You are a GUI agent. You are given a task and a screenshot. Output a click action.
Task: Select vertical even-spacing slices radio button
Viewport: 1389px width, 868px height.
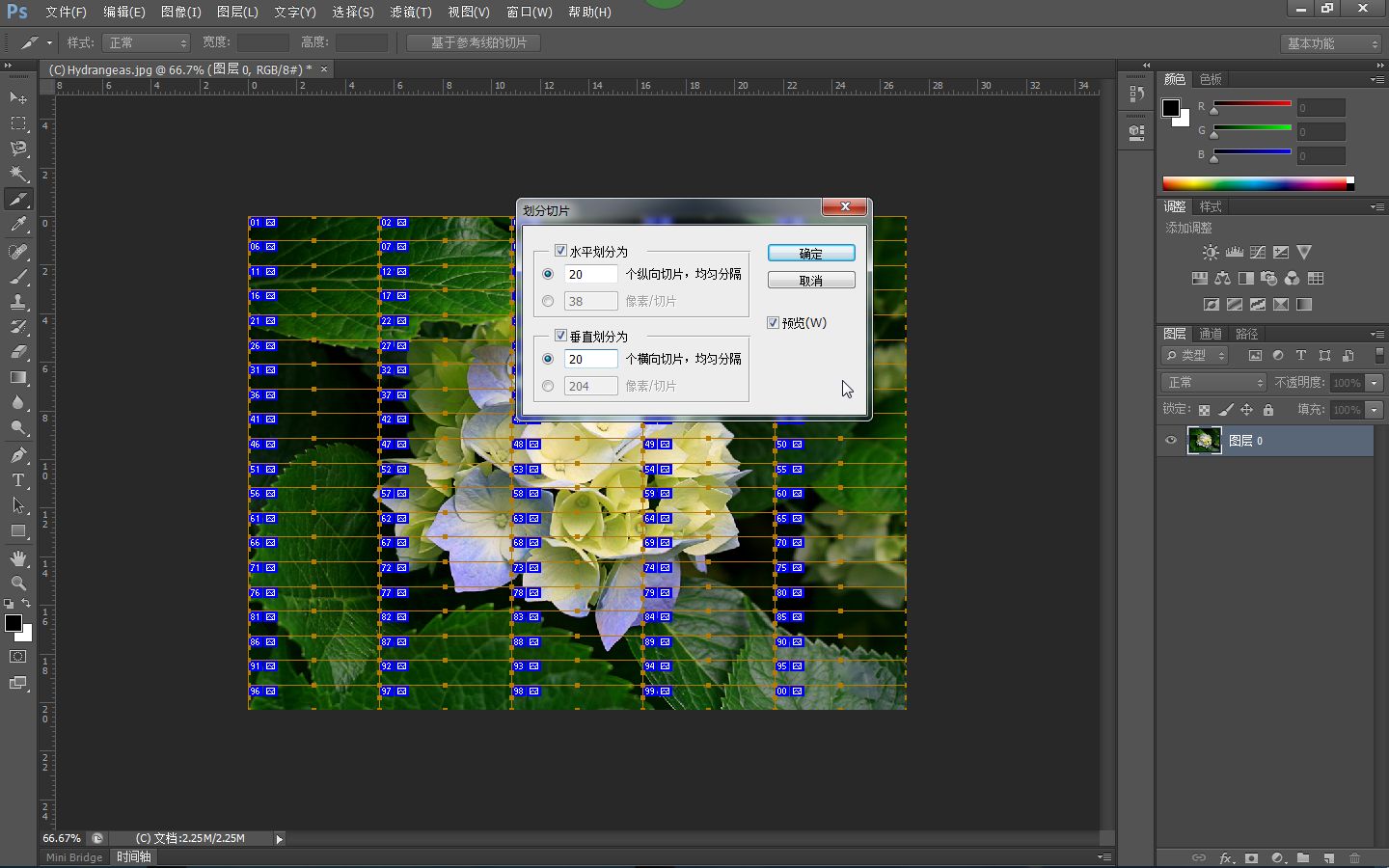point(548,359)
